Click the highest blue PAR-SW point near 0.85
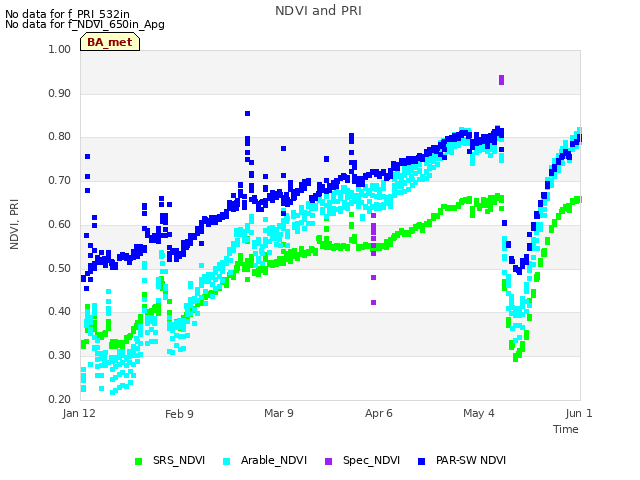640x480 pixels. tap(247, 113)
